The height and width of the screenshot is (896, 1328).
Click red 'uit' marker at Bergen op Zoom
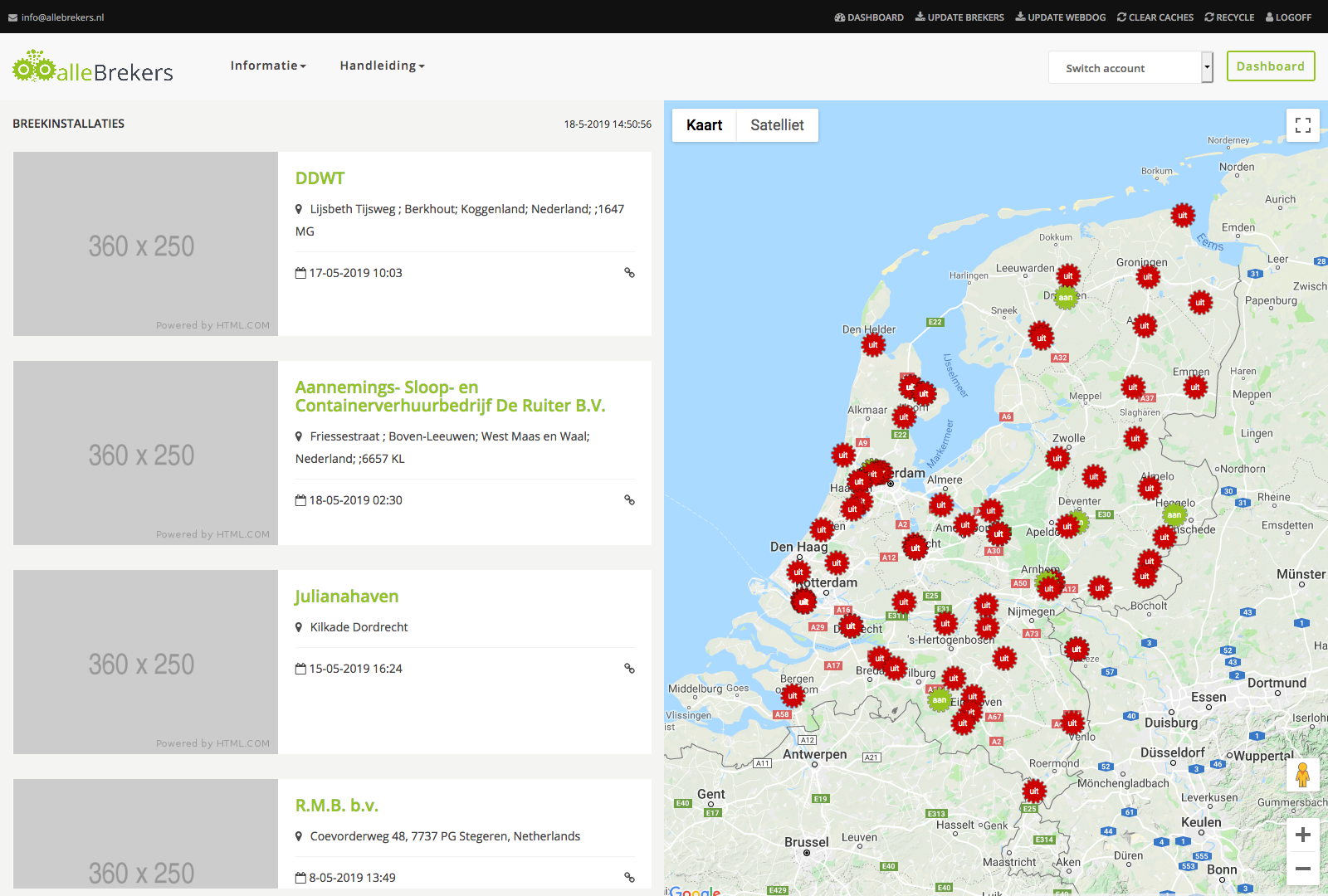pyautogui.click(x=793, y=695)
